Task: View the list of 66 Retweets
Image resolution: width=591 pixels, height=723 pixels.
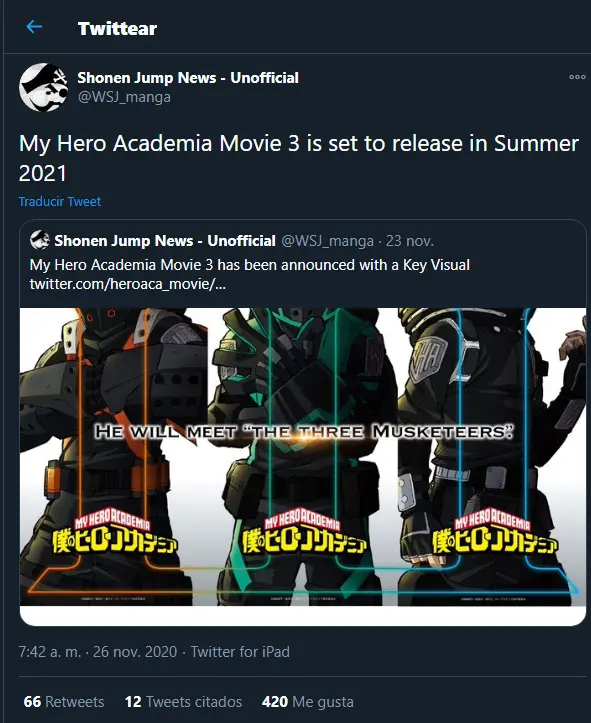Action: coord(64,701)
